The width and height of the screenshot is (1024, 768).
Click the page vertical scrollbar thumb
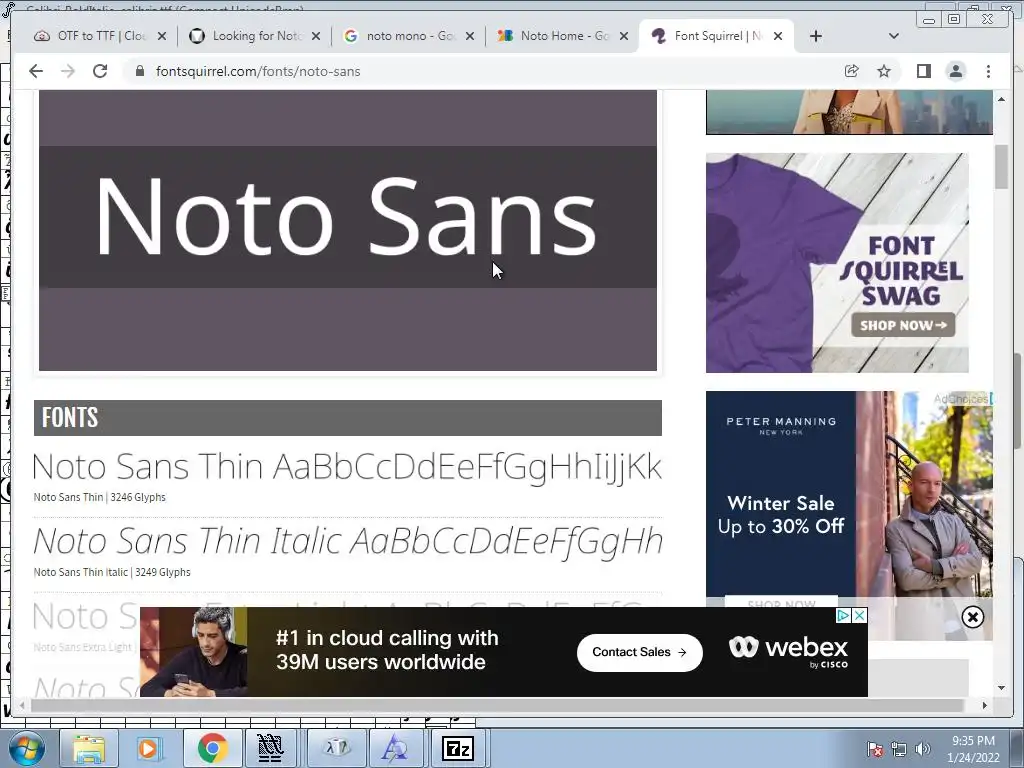click(x=1001, y=167)
